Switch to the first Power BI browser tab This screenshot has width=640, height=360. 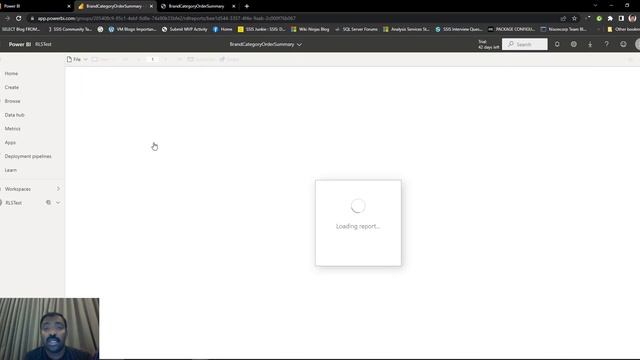[x=35, y=6]
